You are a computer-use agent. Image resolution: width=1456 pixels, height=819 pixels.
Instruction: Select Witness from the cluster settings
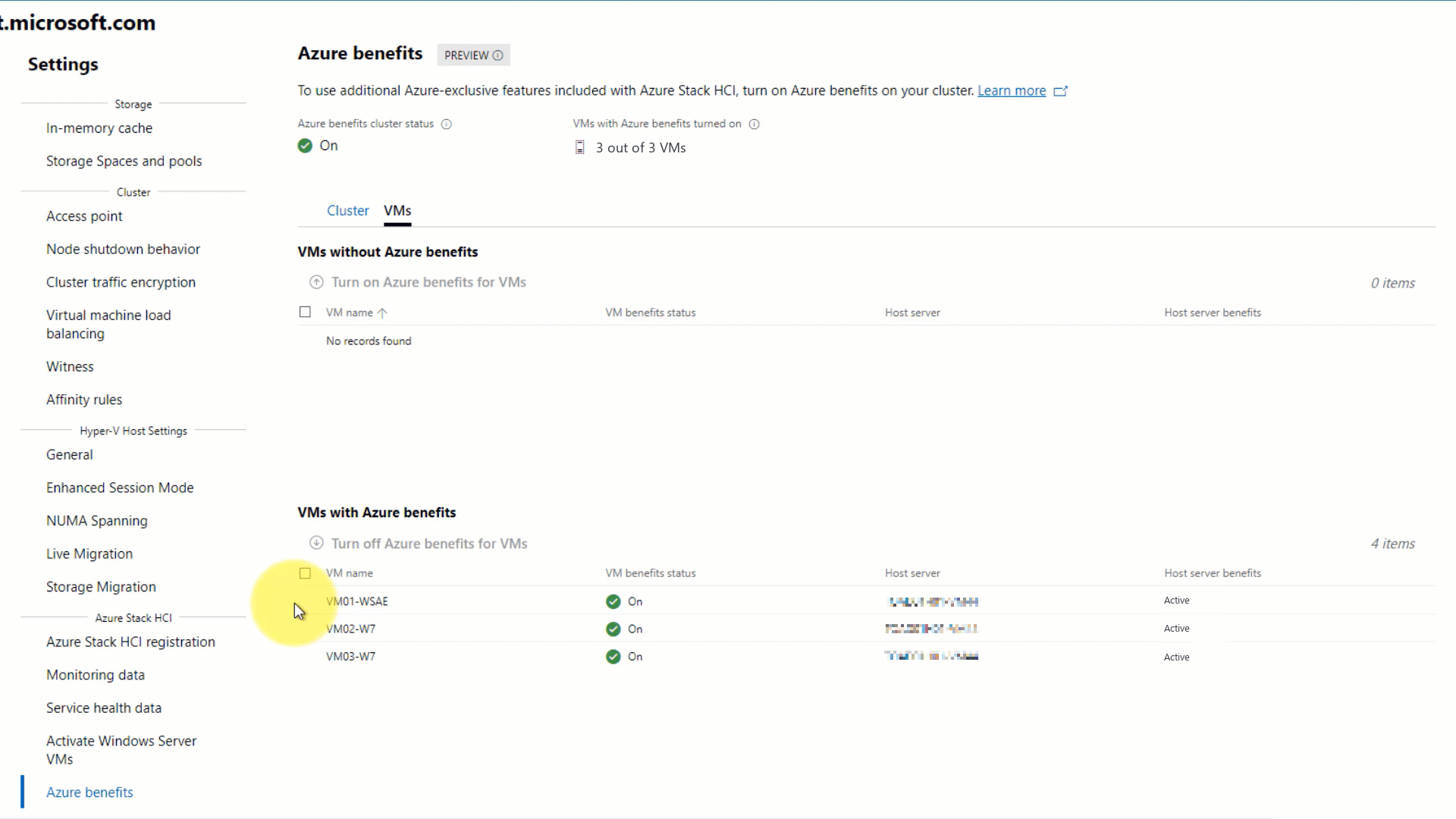tap(70, 366)
